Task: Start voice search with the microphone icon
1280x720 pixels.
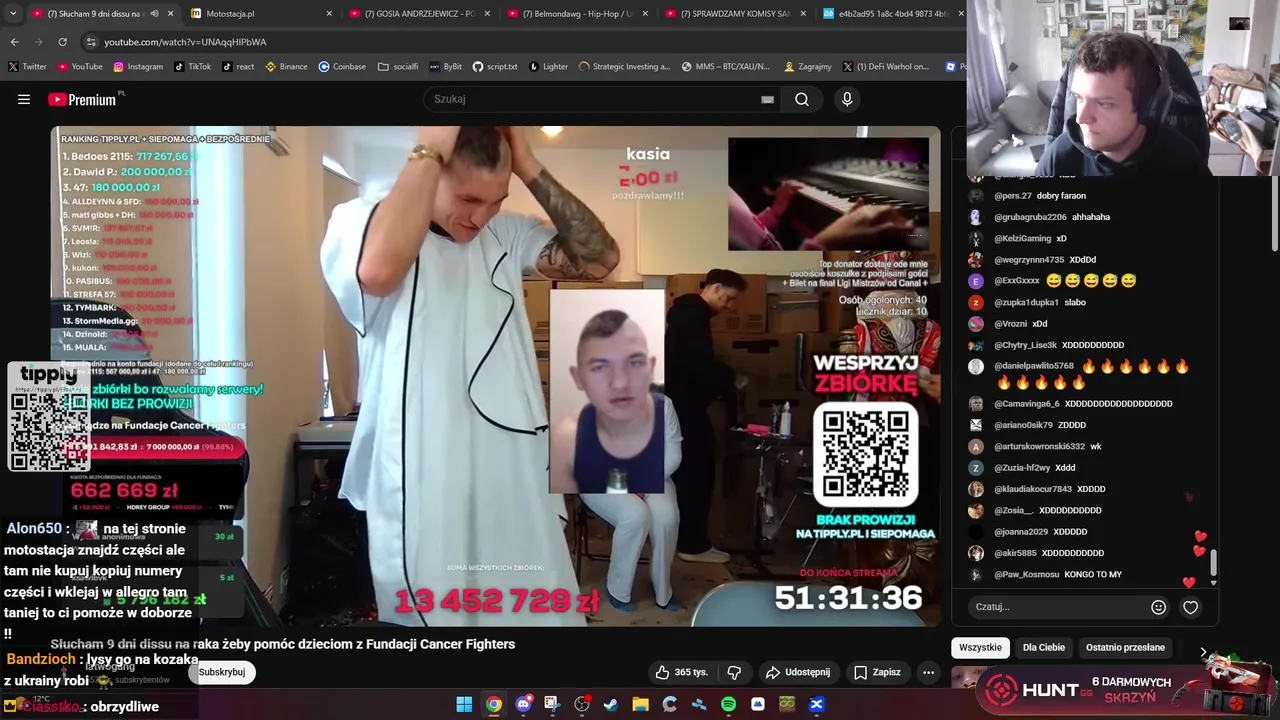Action: point(847,99)
